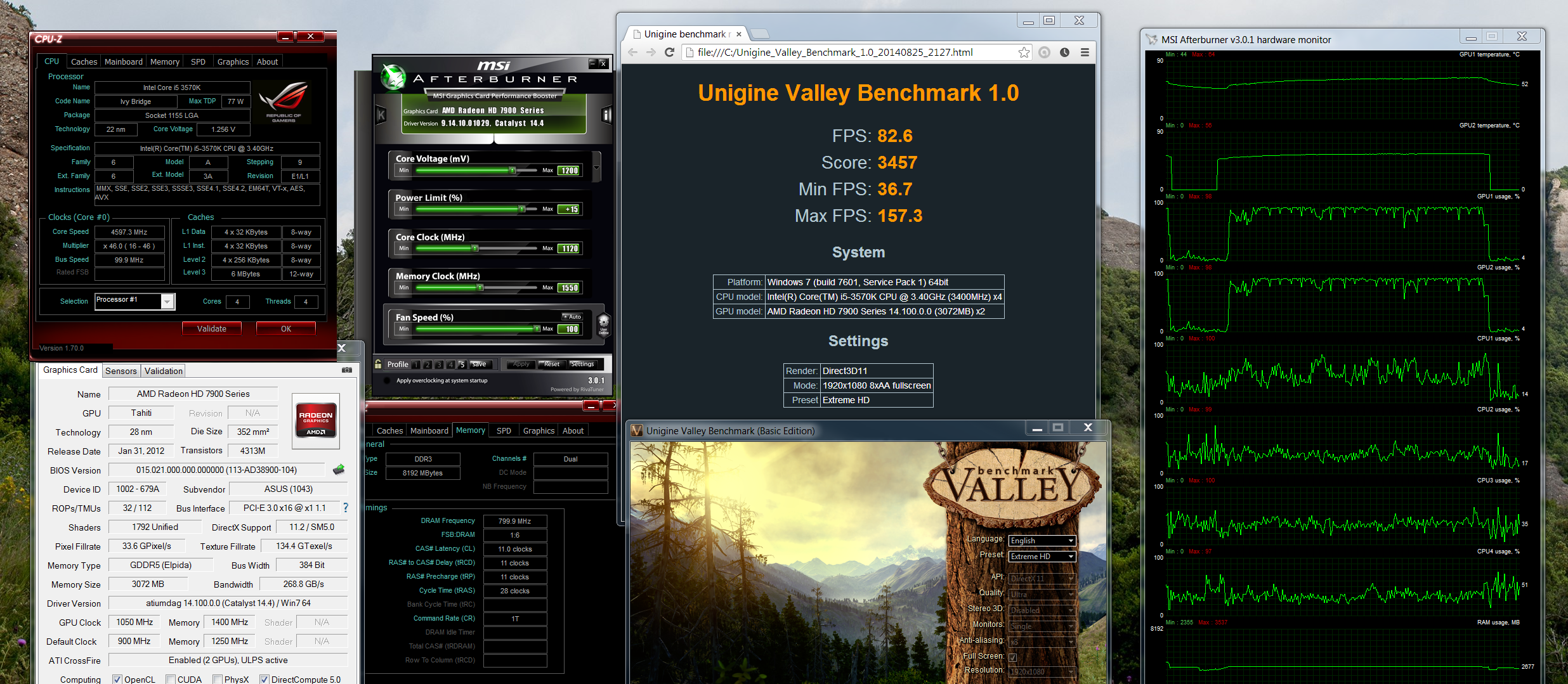The image size is (1568, 684).
Task: Select Afterburner profile slot 5
Action: coord(462,365)
